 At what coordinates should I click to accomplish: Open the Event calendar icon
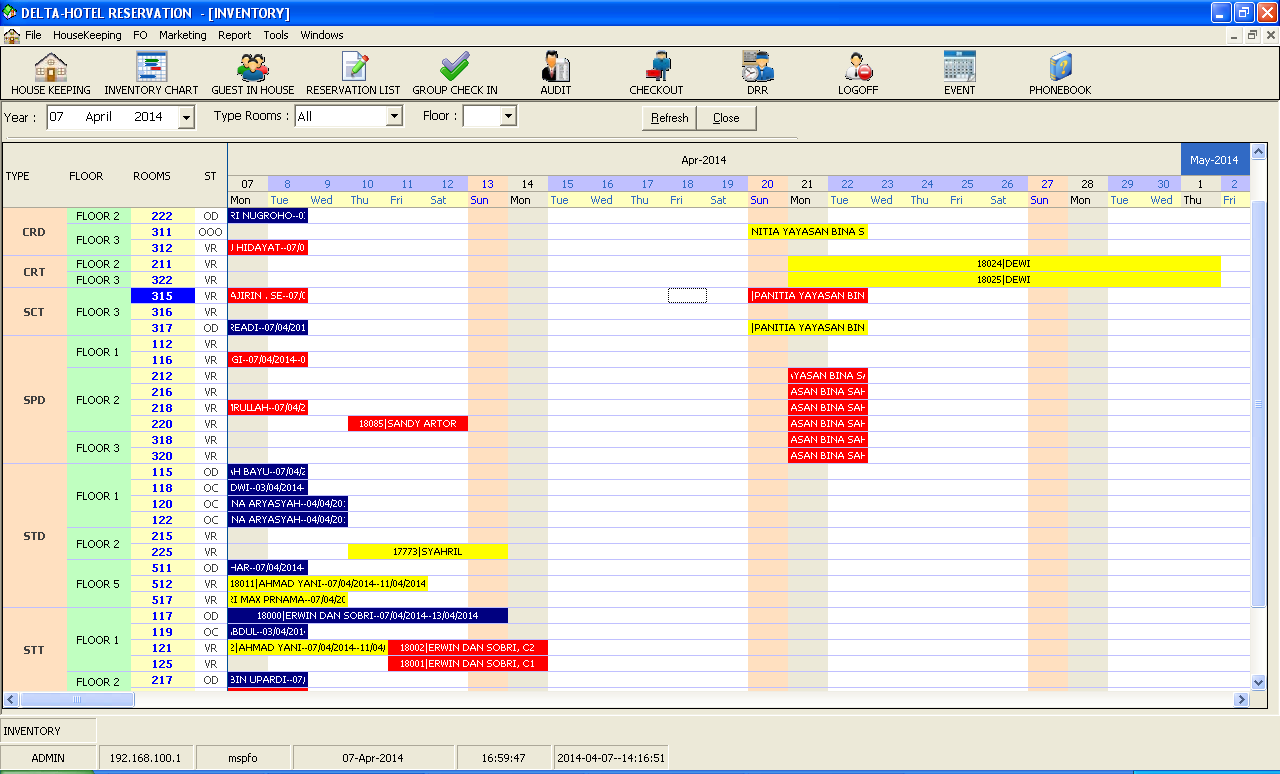pyautogui.click(x=959, y=68)
